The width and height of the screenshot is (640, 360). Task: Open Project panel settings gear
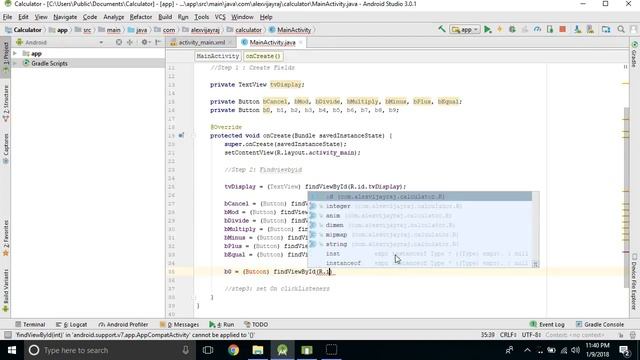tap(145, 42)
